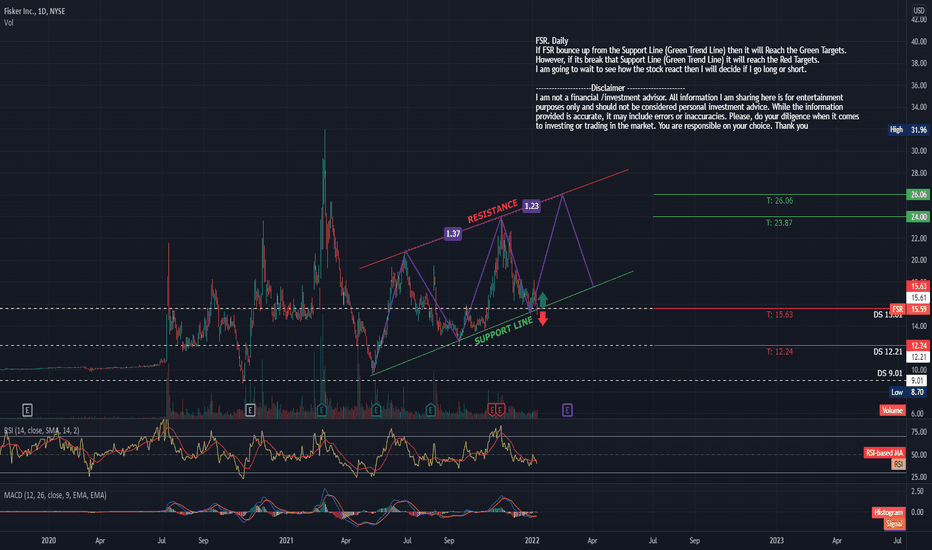Click the RSI-based MA label tag
The width and height of the screenshot is (932, 550).
[x=884, y=453]
